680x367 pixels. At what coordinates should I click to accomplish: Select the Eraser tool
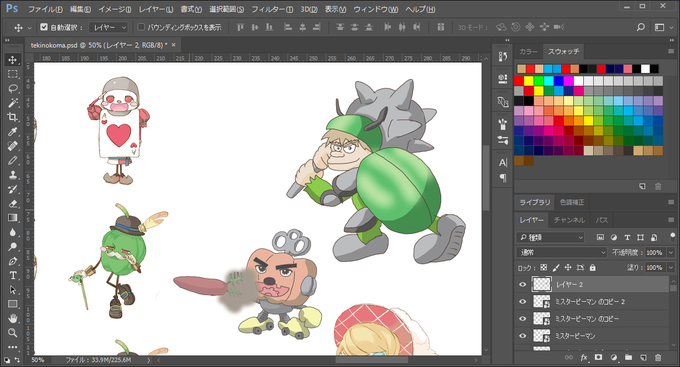tap(13, 203)
